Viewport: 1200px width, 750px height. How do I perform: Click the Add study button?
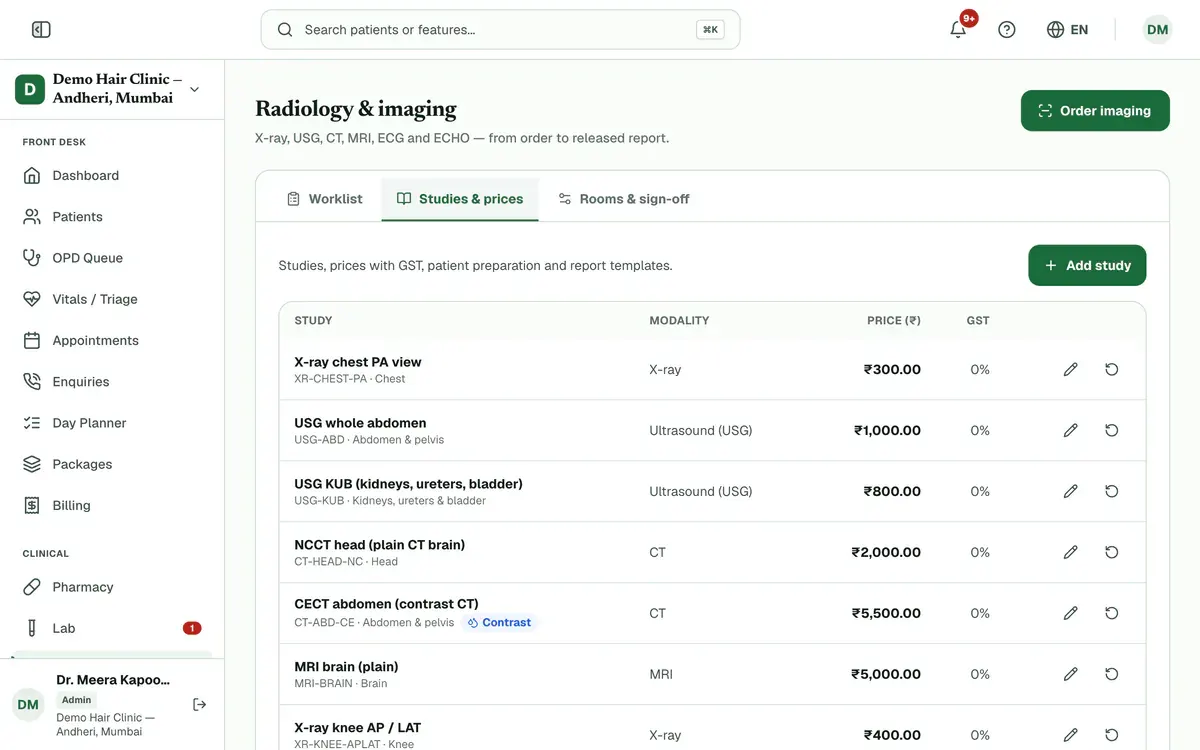[x=1087, y=266]
